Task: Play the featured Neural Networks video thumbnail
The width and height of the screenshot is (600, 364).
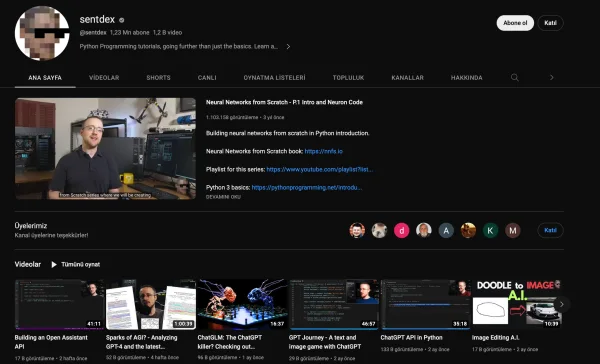Action: coord(105,149)
